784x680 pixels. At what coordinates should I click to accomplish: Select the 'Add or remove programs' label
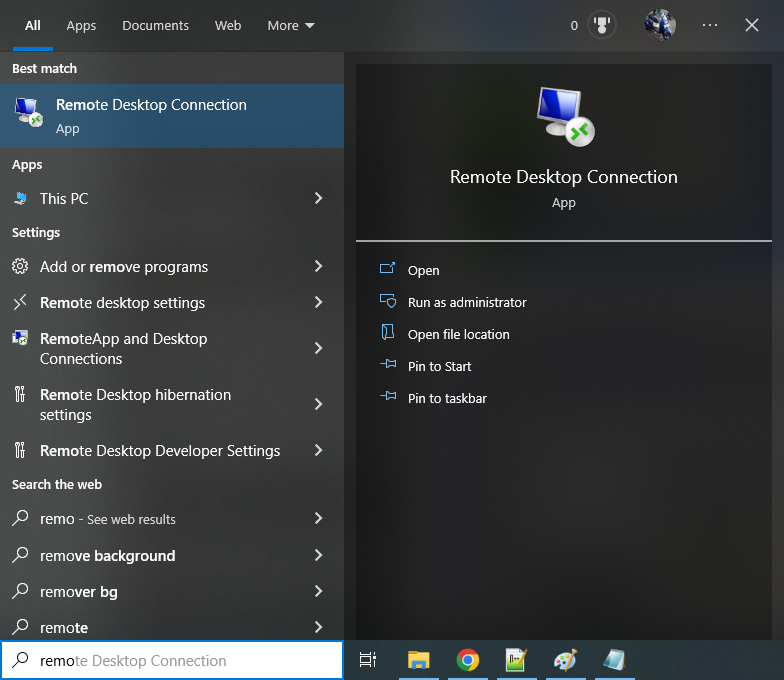coord(124,267)
